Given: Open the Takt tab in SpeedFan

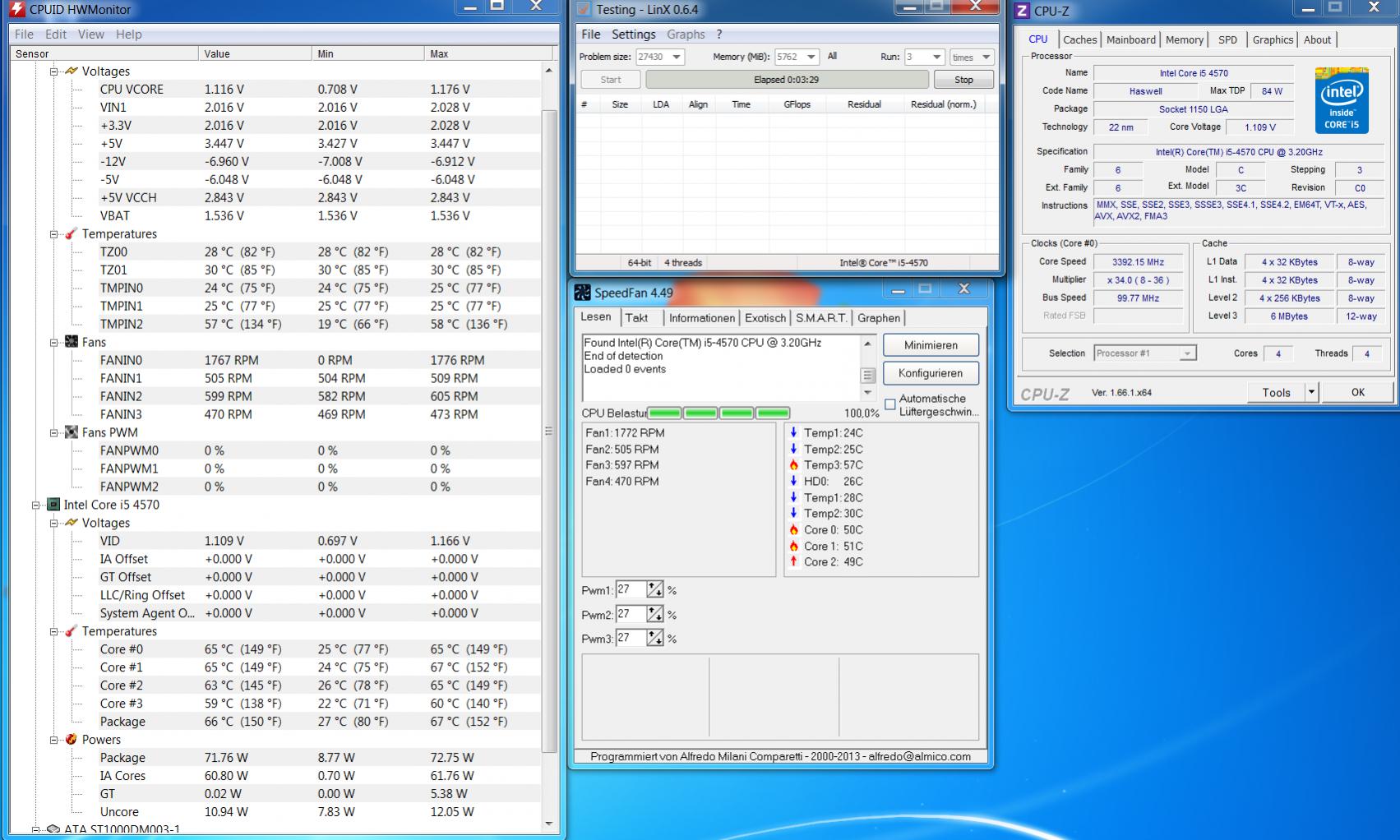Looking at the screenshot, I should (x=636, y=318).
